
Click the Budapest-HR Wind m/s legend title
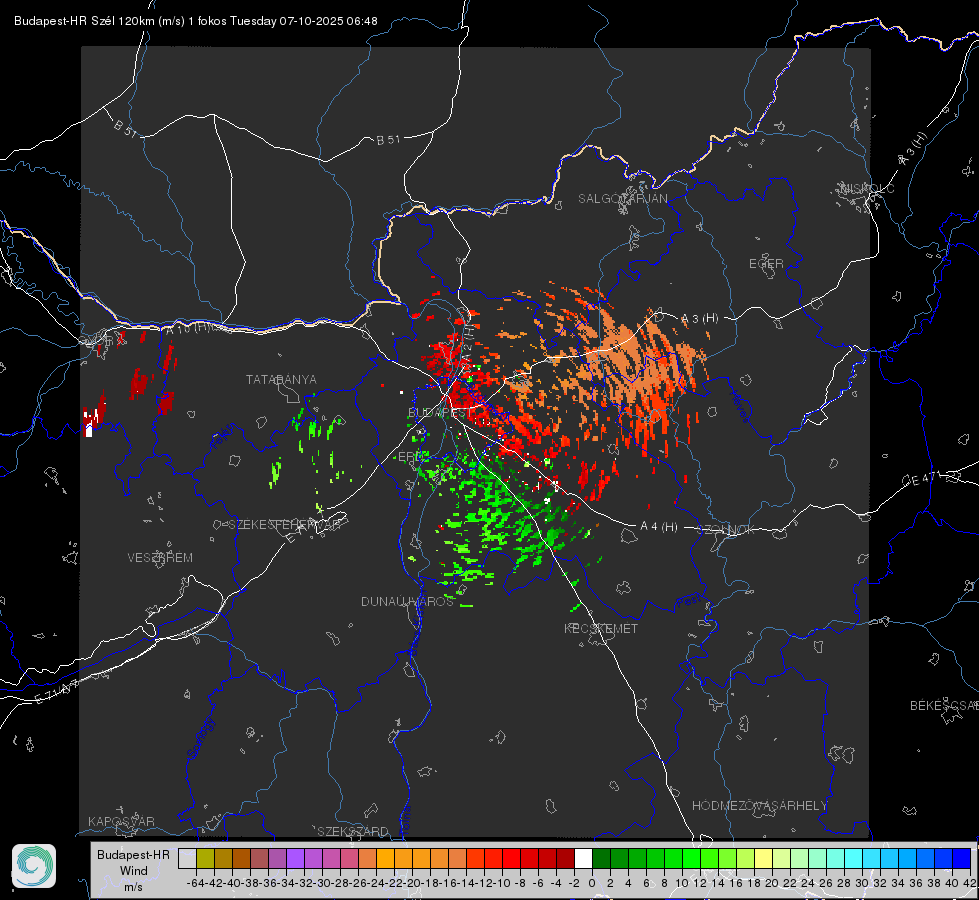click(134, 871)
